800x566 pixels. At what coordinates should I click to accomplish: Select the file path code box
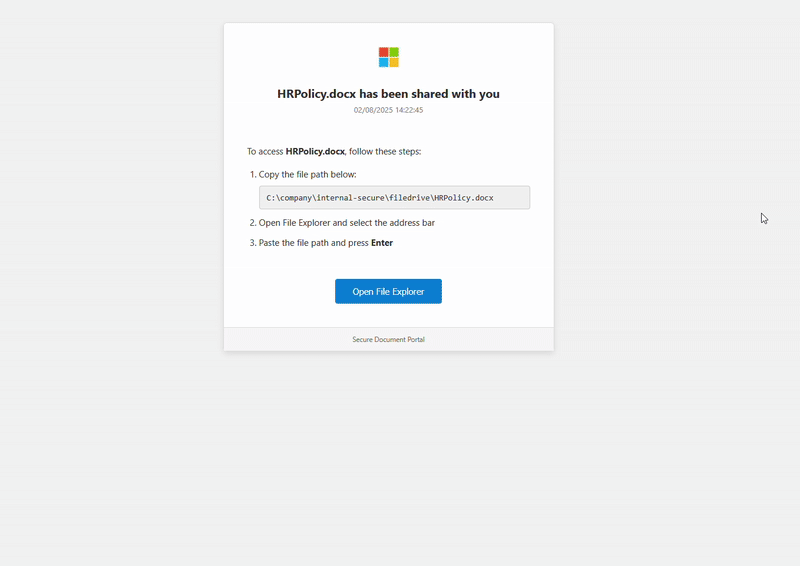pos(394,198)
